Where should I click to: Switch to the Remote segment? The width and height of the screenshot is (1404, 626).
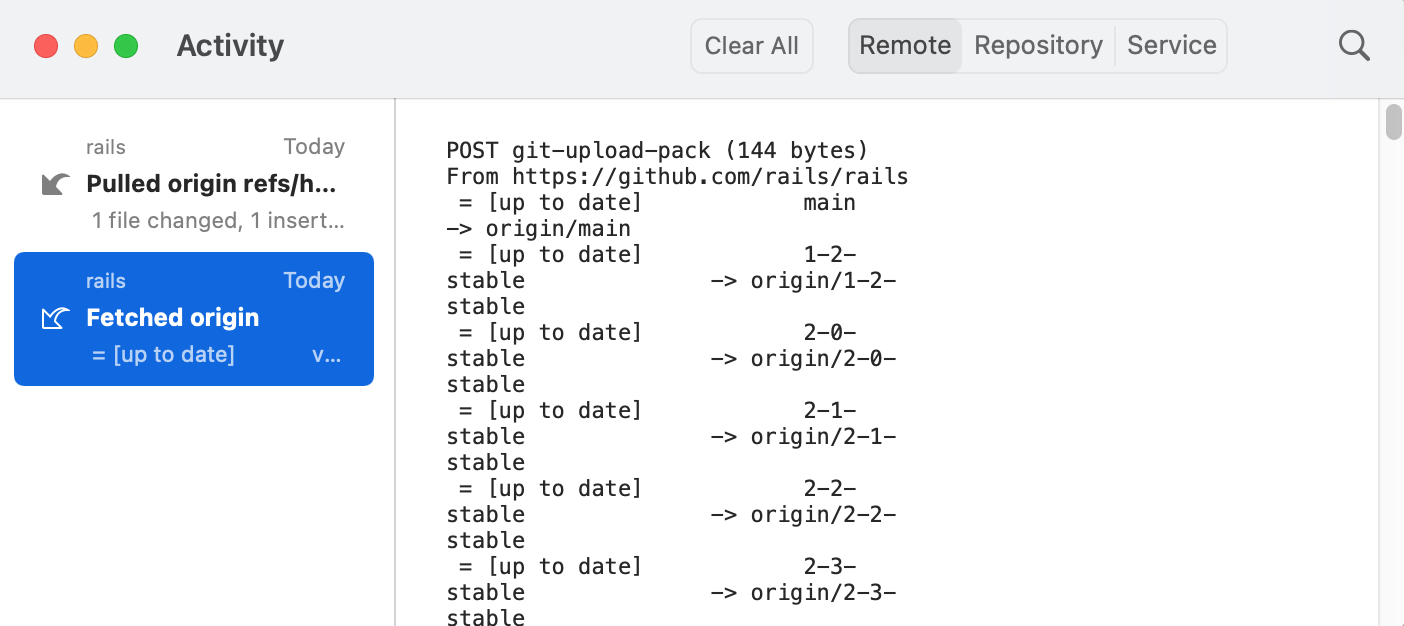click(905, 45)
